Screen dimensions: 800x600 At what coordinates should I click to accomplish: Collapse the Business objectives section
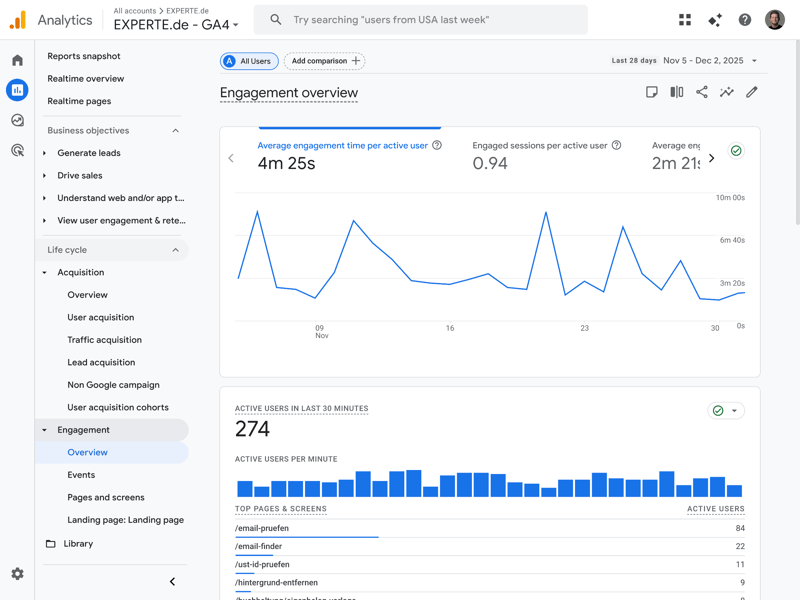tap(176, 131)
